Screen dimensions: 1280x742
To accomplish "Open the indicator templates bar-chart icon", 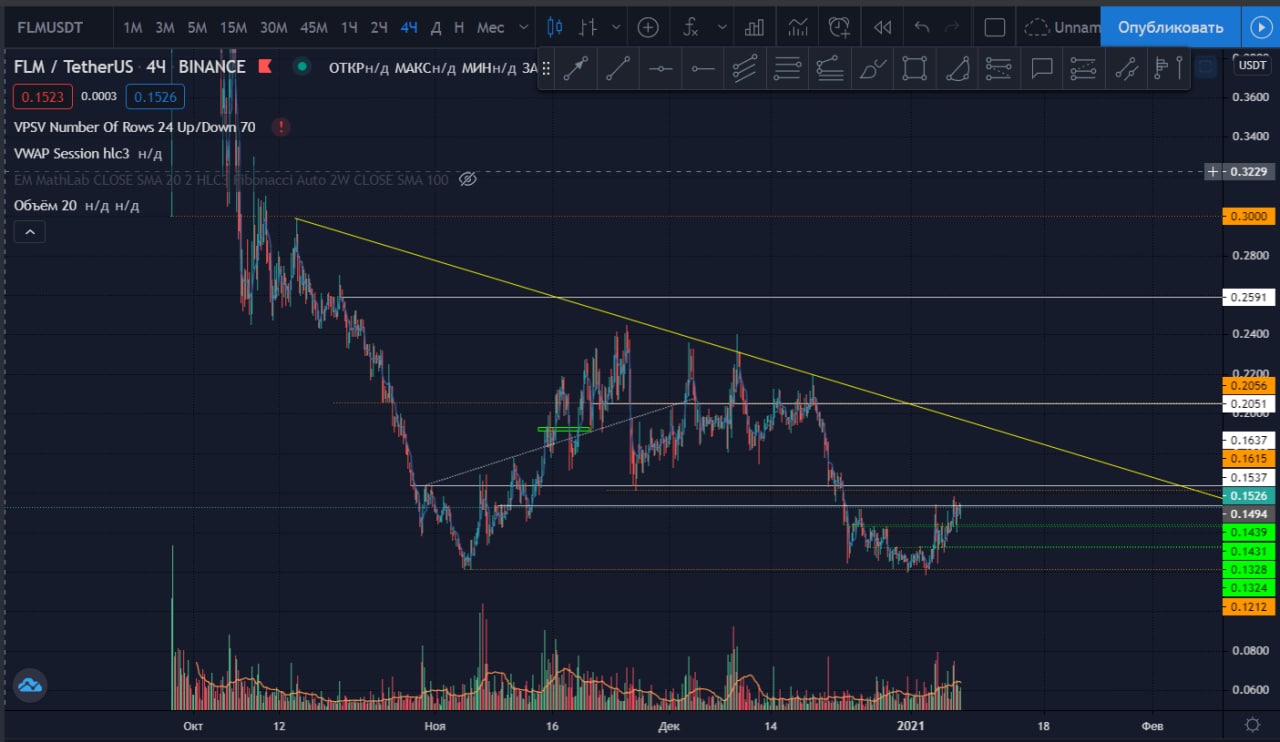I will 755,27.
